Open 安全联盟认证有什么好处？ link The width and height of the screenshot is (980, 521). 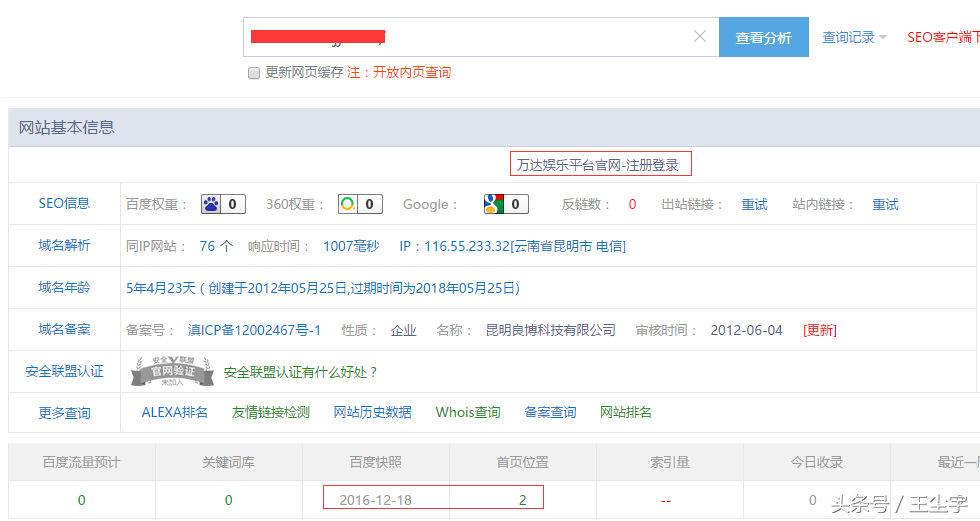pos(301,372)
